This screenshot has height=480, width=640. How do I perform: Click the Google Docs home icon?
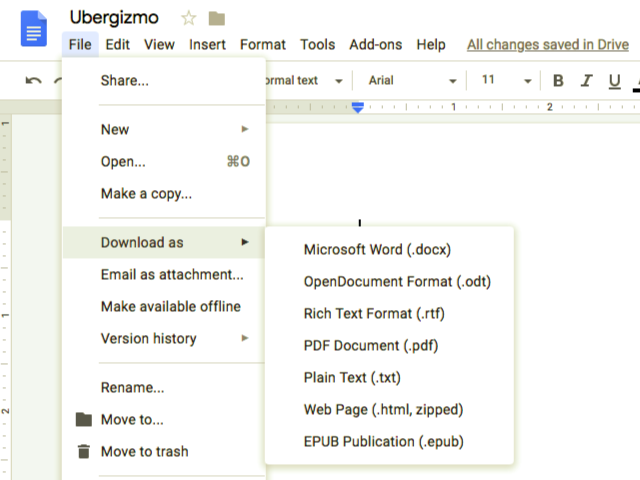(33, 29)
